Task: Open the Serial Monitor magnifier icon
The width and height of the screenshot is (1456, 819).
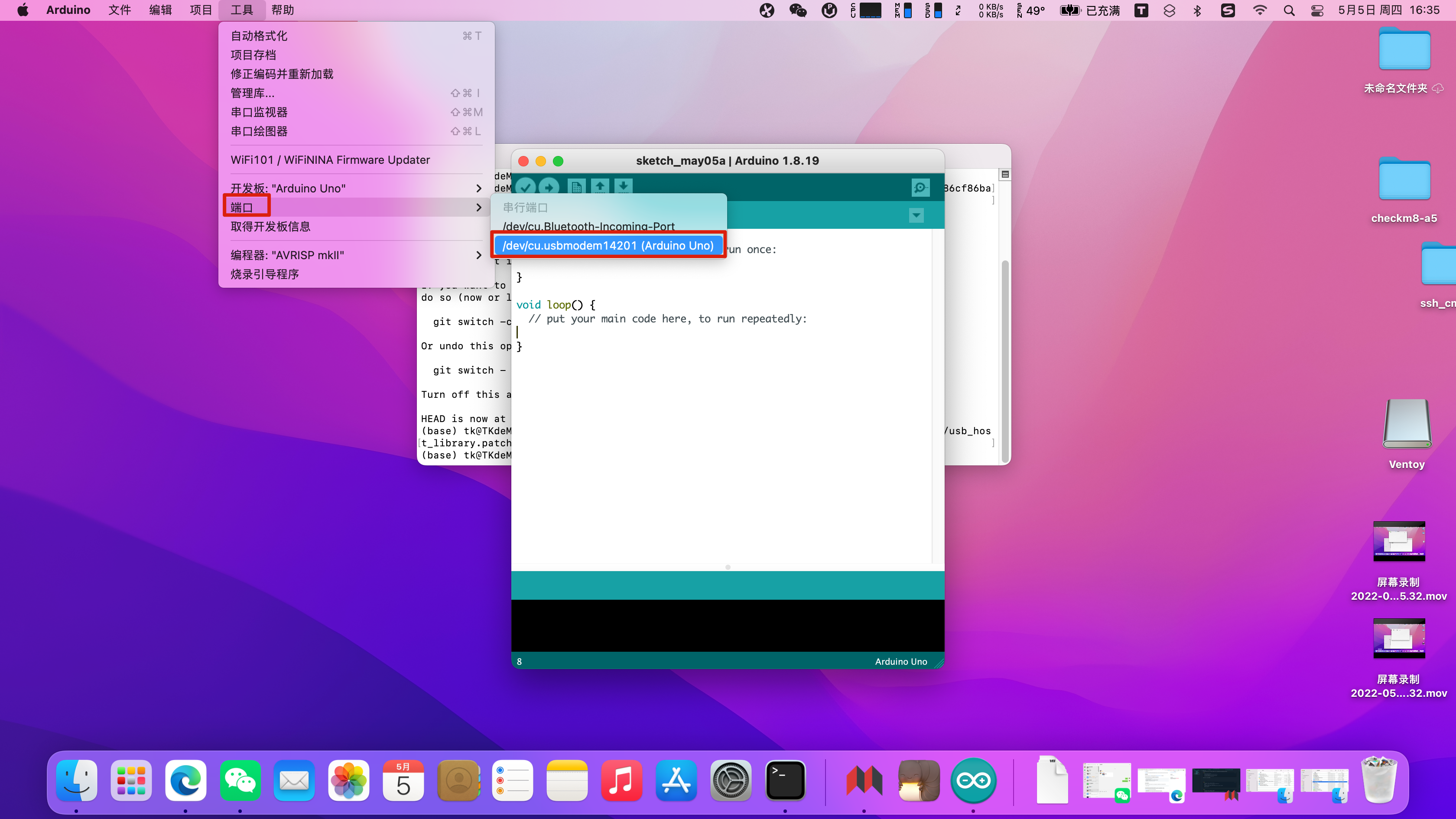Action: pyautogui.click(x=920, y=187)
